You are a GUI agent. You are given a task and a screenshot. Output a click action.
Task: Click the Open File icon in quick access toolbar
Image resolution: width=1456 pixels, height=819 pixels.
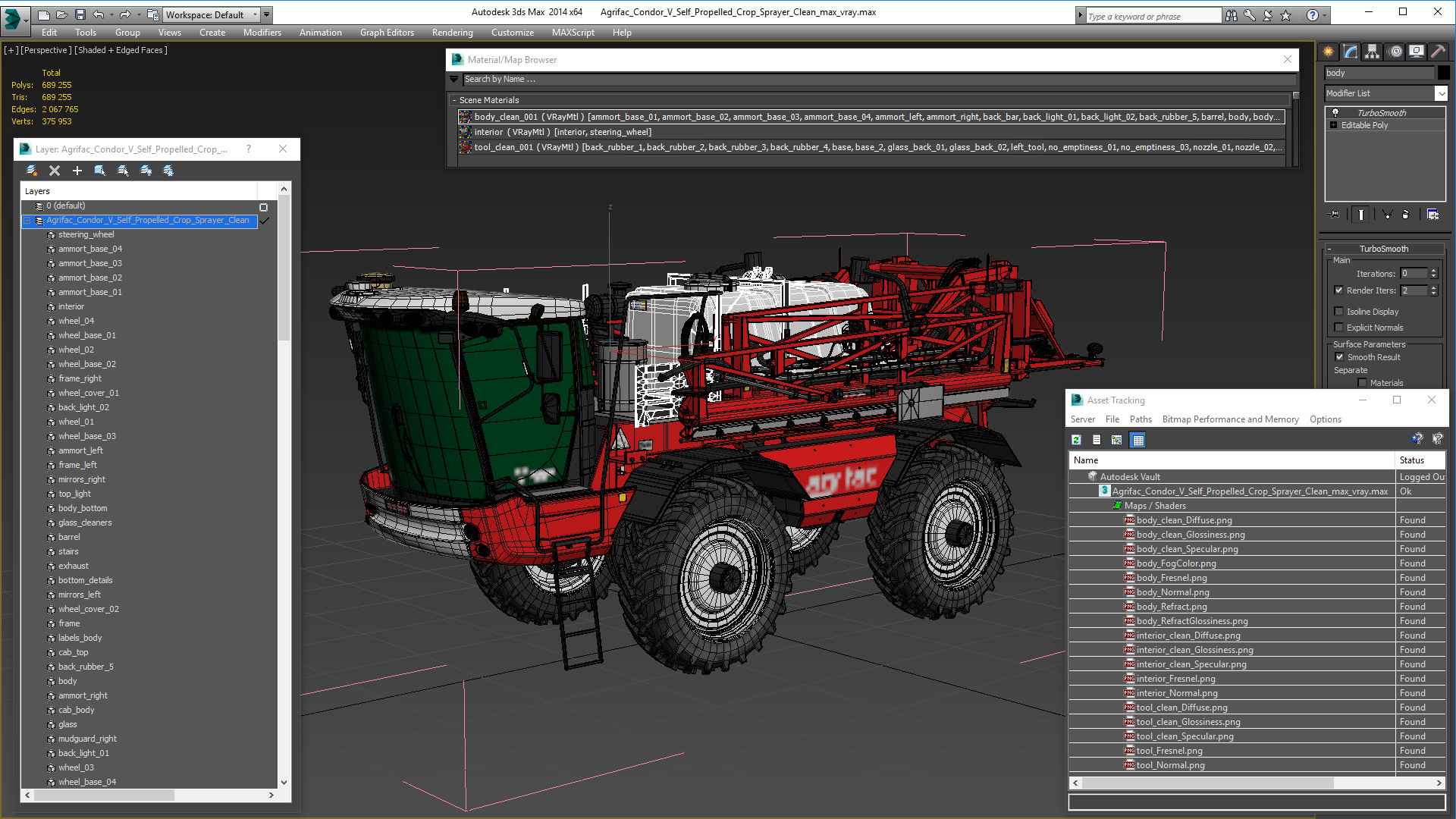[61, 14]
